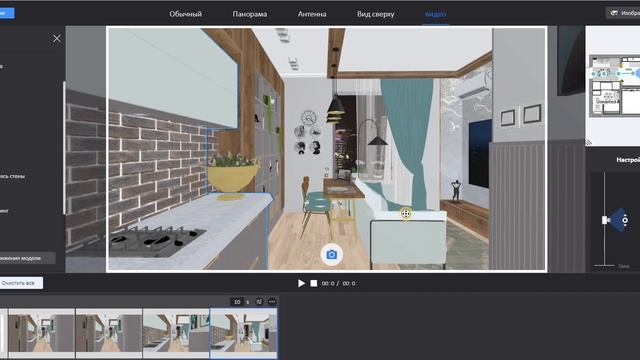Viewport: 640px width, 360px height.
Task: Click the left panel scrollbar
Action: tap(64, 148)
